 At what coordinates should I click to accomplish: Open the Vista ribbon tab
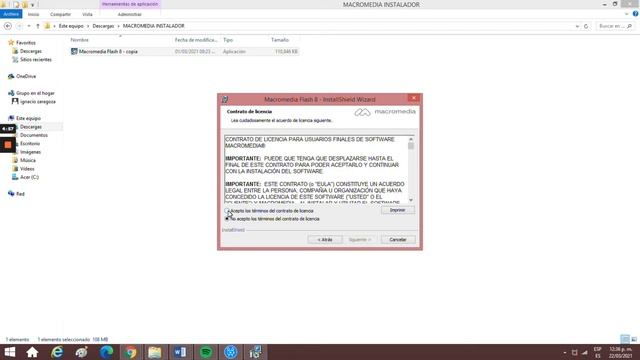click(x=87, y=14)
